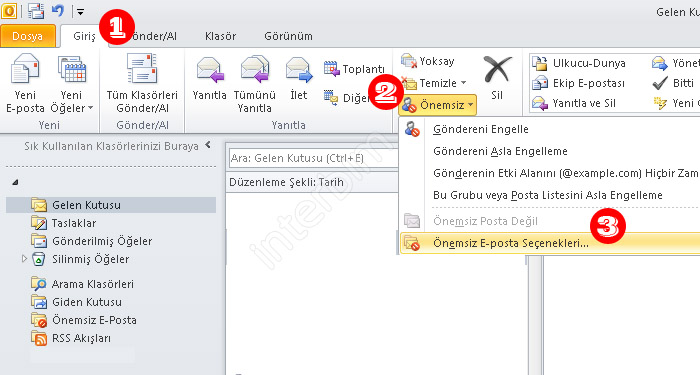Switch to the Görünüm ribbon tab
The width and height of the screenshot is (700, 375).
[288, 36]
